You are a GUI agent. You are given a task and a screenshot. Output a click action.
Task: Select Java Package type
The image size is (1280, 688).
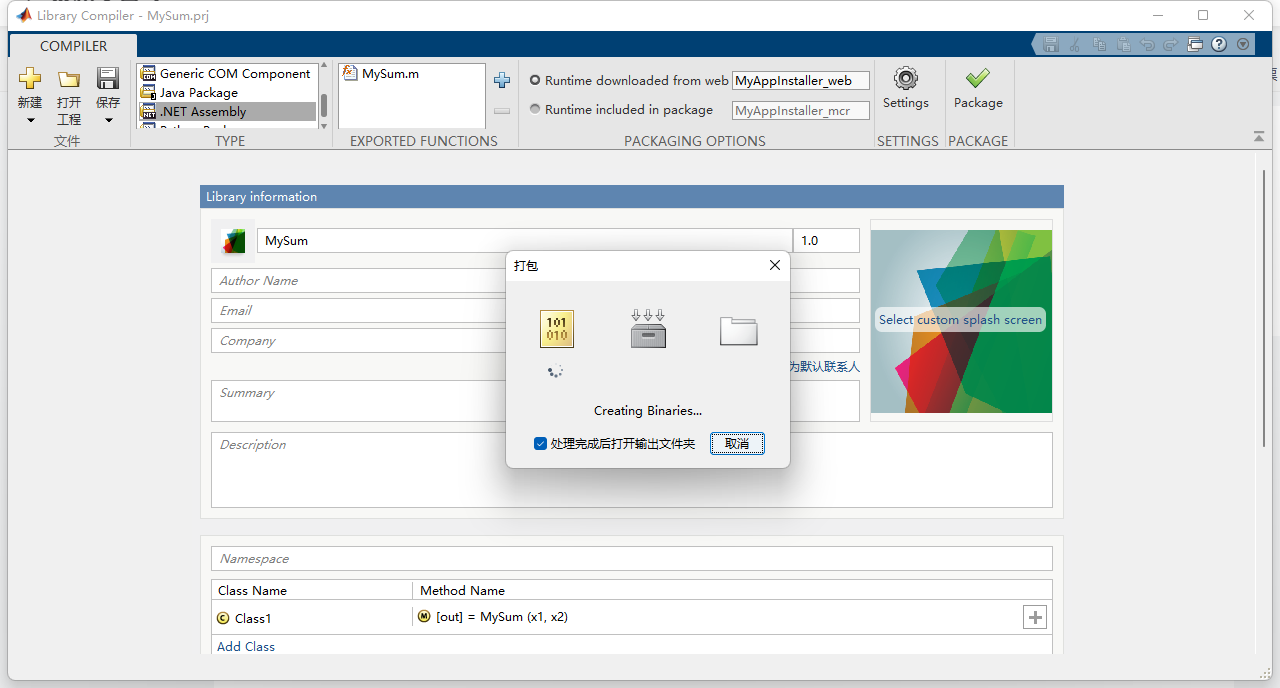227,92
